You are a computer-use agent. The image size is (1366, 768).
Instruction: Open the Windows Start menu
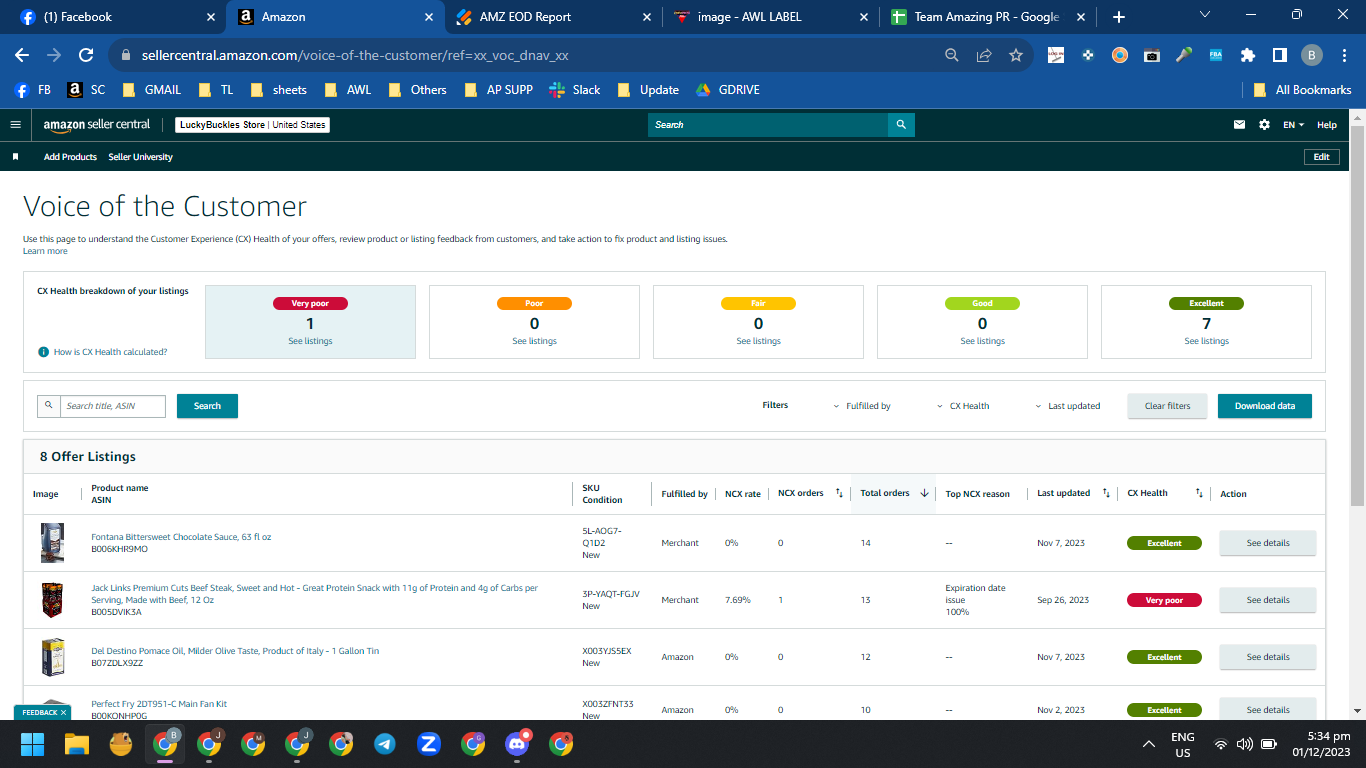(32, 744)
